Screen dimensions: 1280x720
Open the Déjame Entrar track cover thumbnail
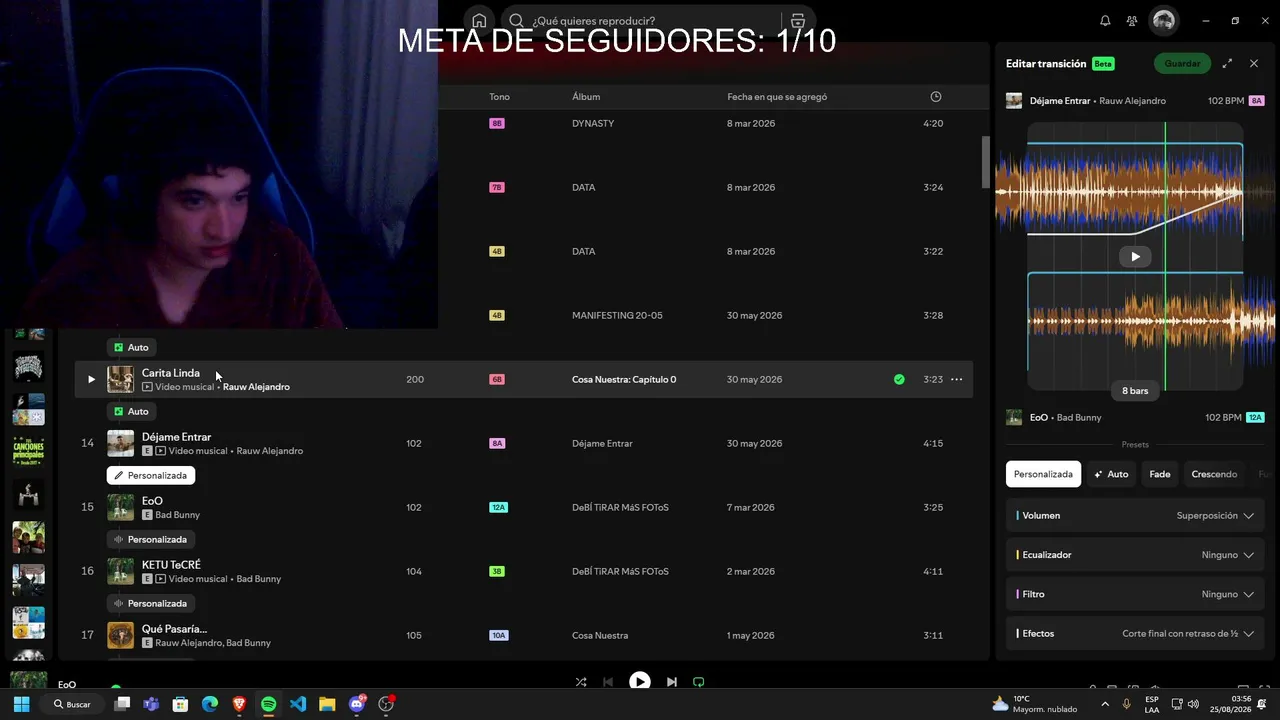(x=120, y=443)
